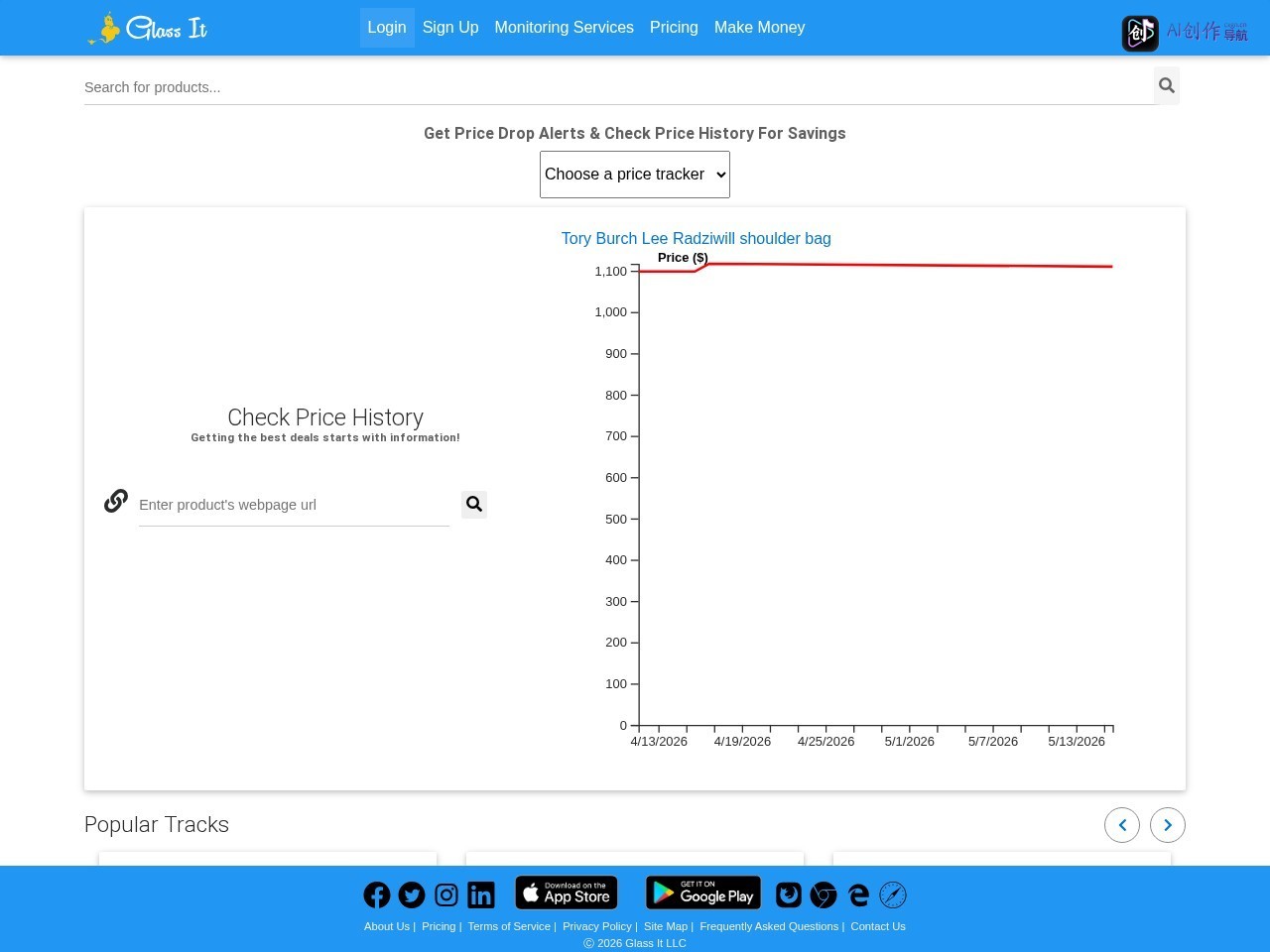This screenshot has width=1270, height=952.
Task: Click the 4/25/2026 date axis label
Action: [x=825, y=742]
